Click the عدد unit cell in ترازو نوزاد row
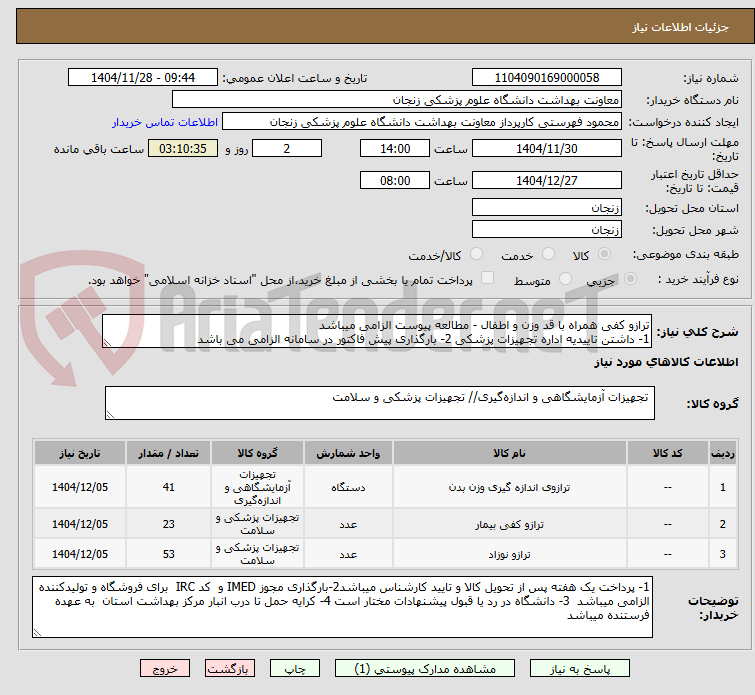Screen dimensions: 755x695 pyautogui.click(x=348, y=554)
